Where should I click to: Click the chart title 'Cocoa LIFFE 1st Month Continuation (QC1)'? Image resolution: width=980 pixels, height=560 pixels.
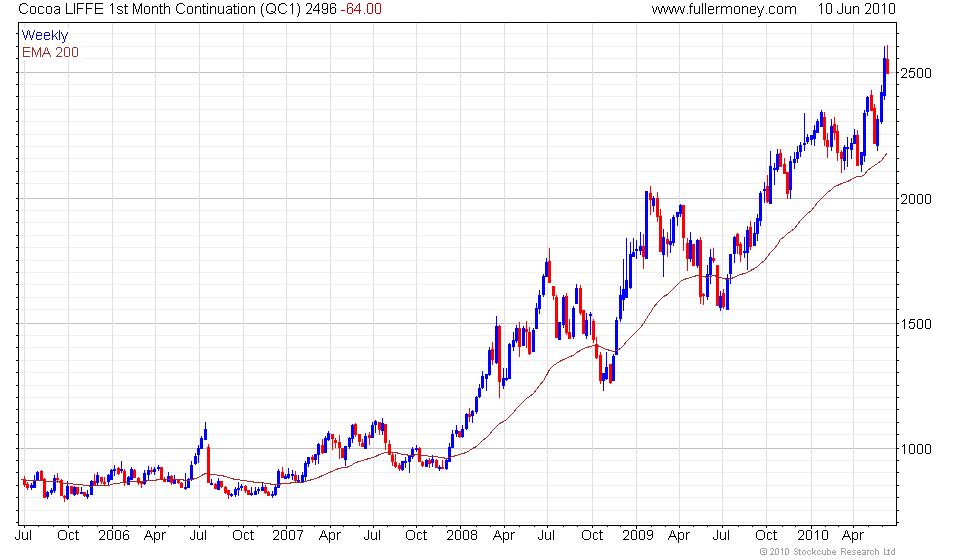point(159,9)
